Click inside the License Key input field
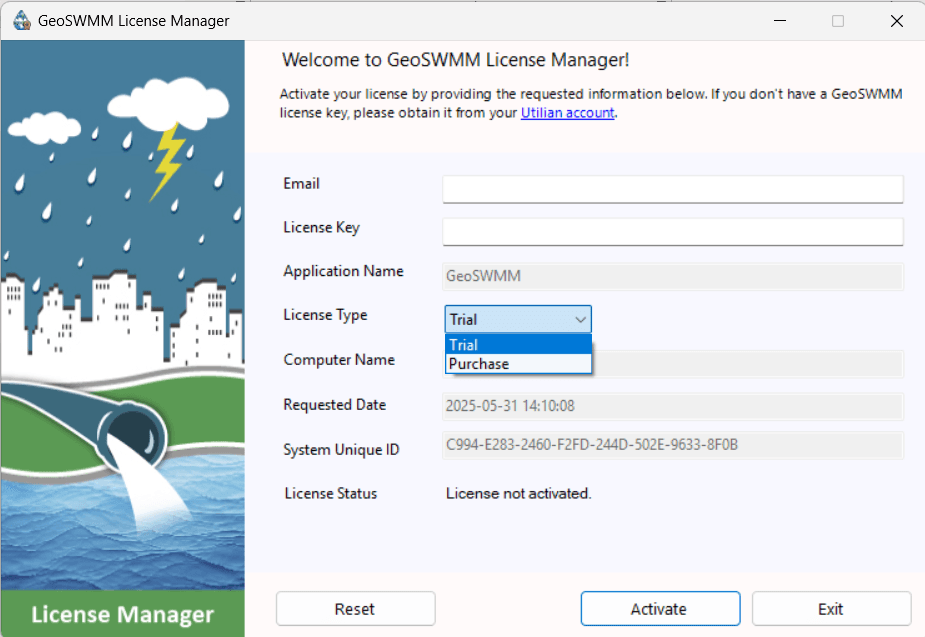Screen dimensions: 925x637 pyautogui.click(x=672, y=232)
